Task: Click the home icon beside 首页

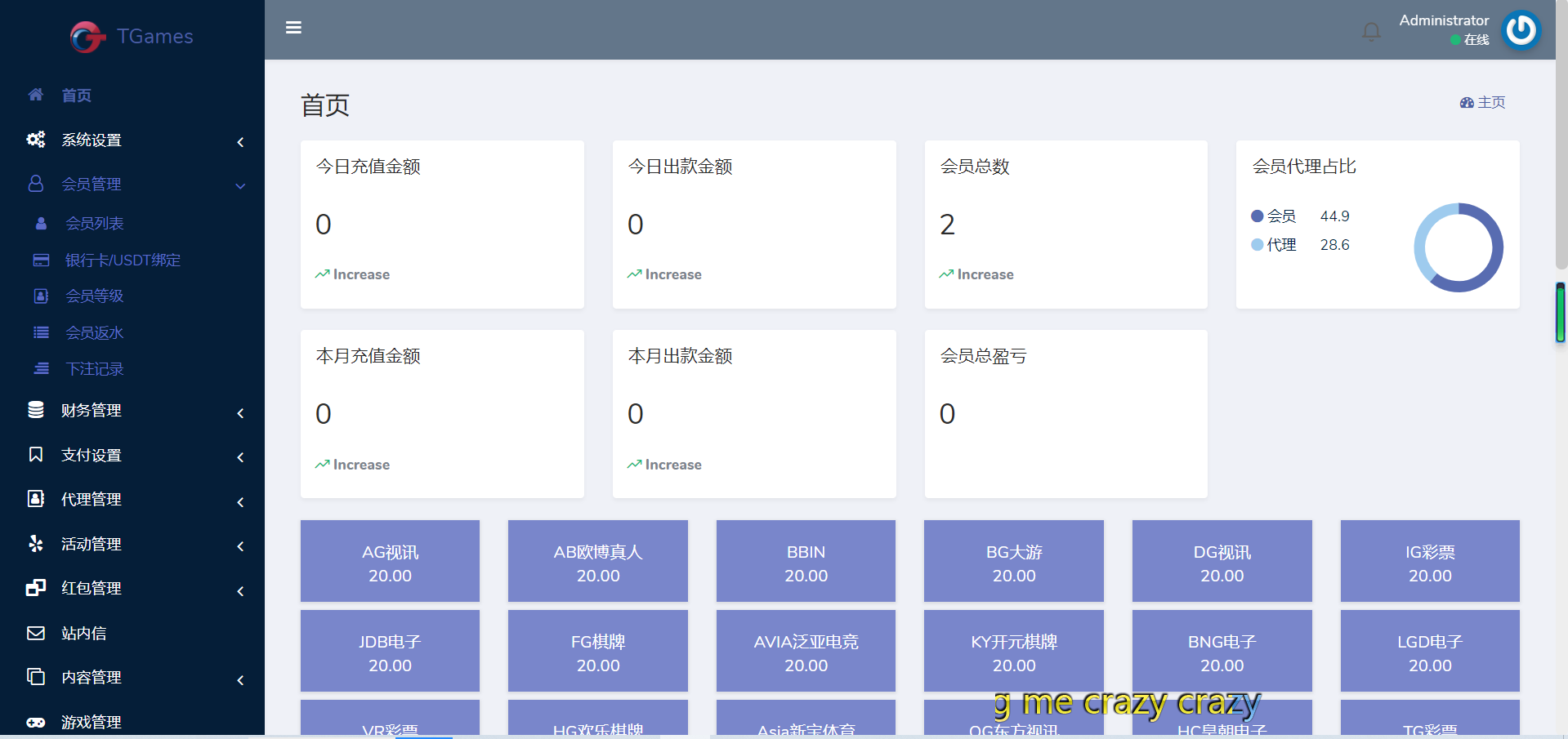Action: coord(36,95)
